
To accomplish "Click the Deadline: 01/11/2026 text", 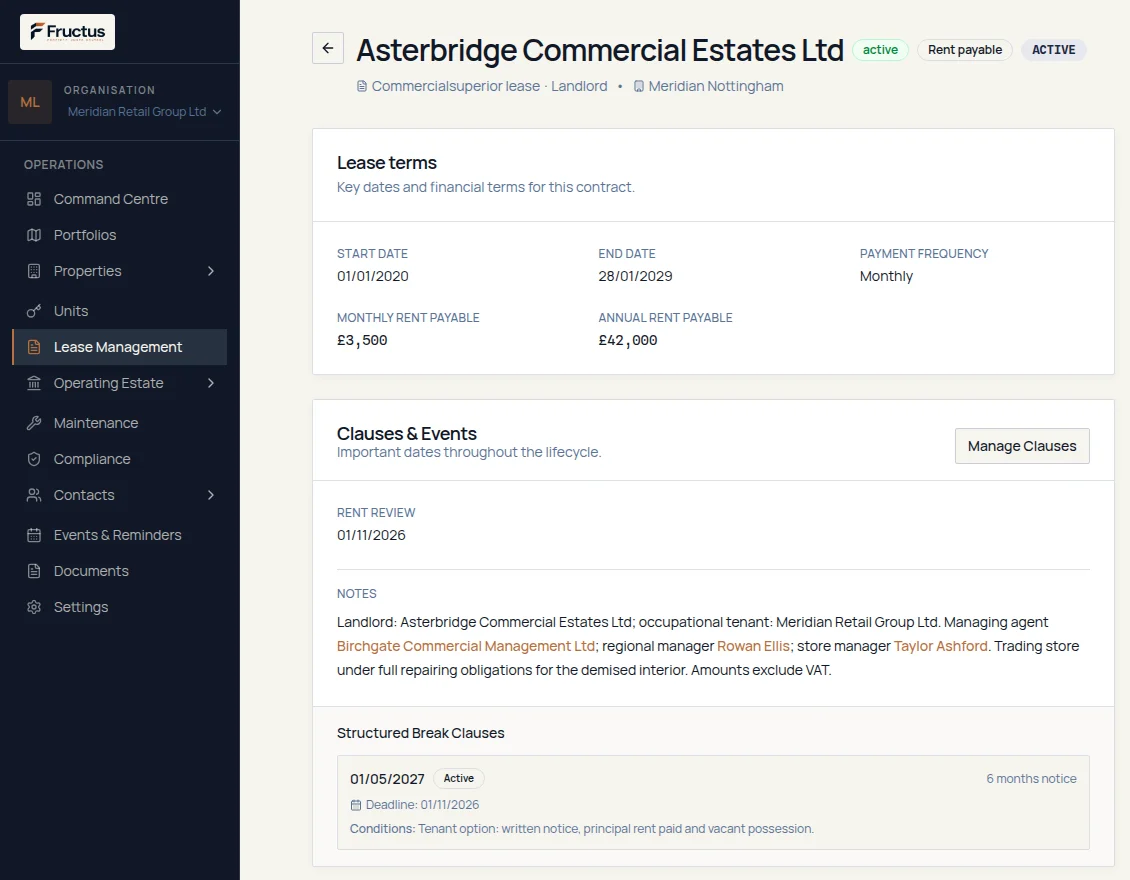I will (x=422, y=804).
